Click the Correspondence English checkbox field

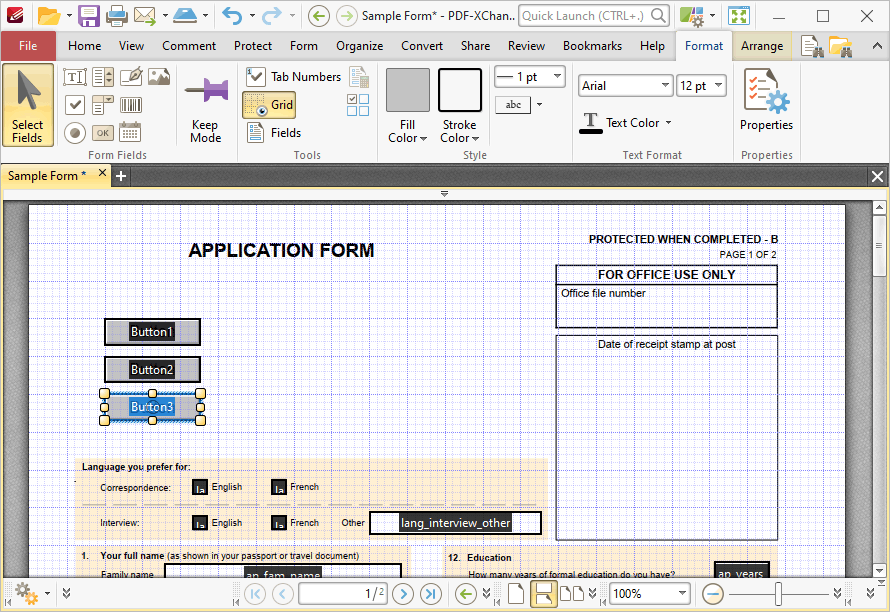(200, 488)
